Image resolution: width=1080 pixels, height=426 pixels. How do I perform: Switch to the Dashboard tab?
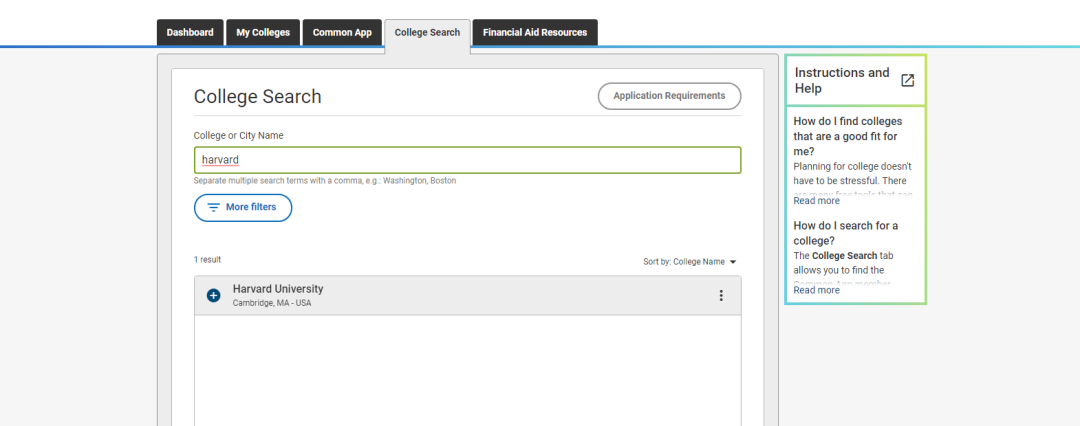coord(190,33)
